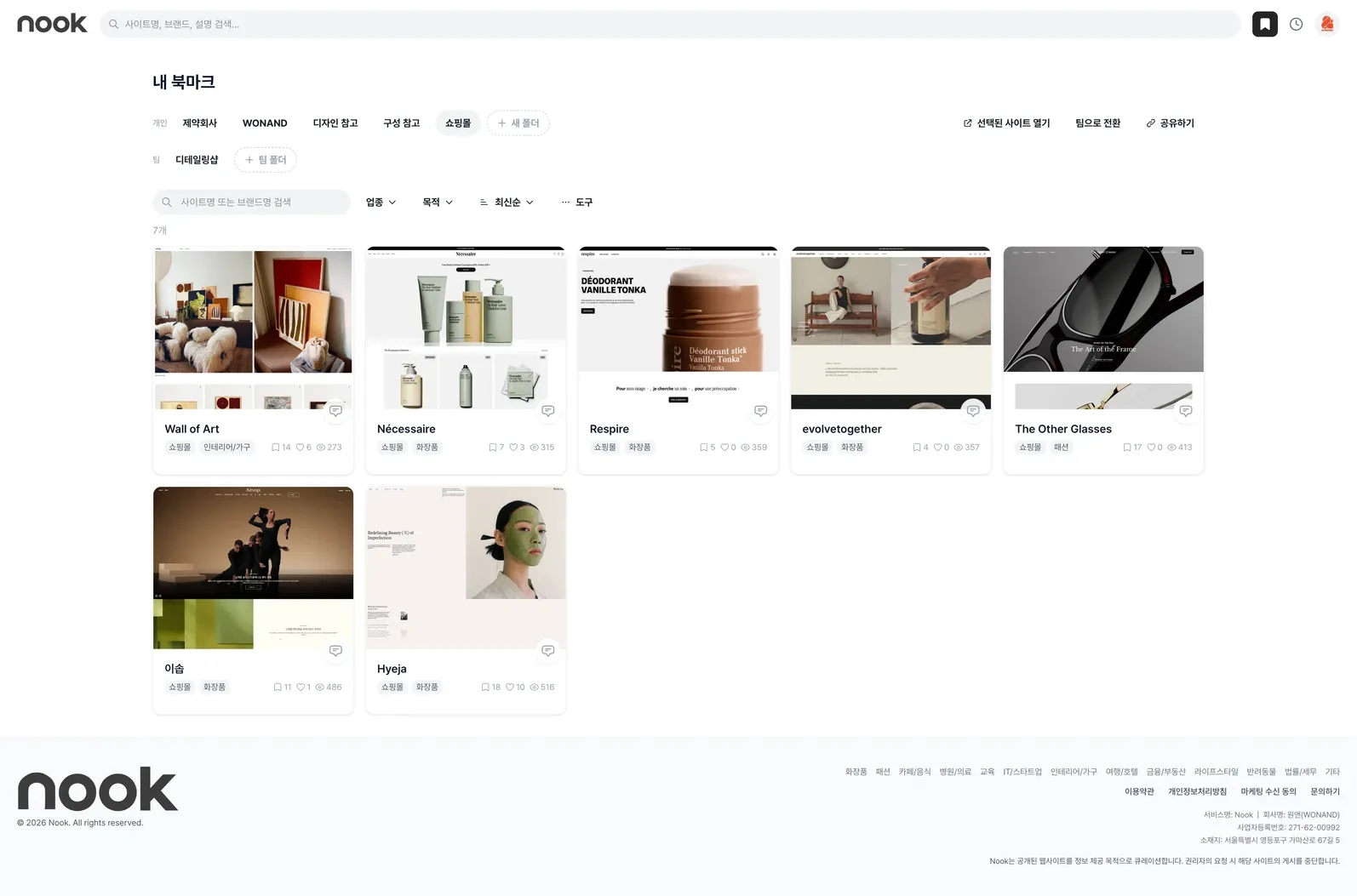Expand the 목적 filter dropdown

coord(438,203)
